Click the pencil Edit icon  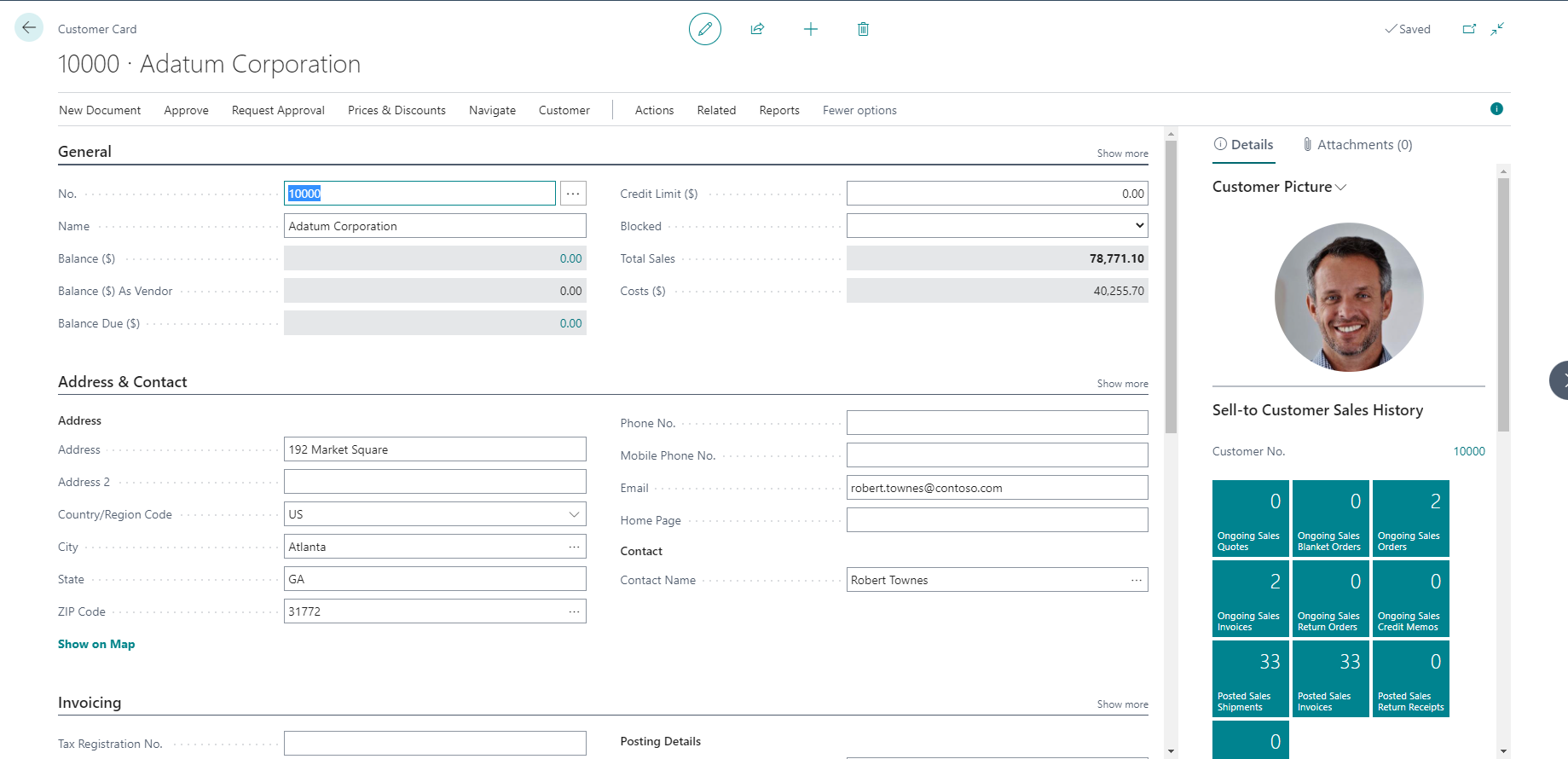pos(704,29)
